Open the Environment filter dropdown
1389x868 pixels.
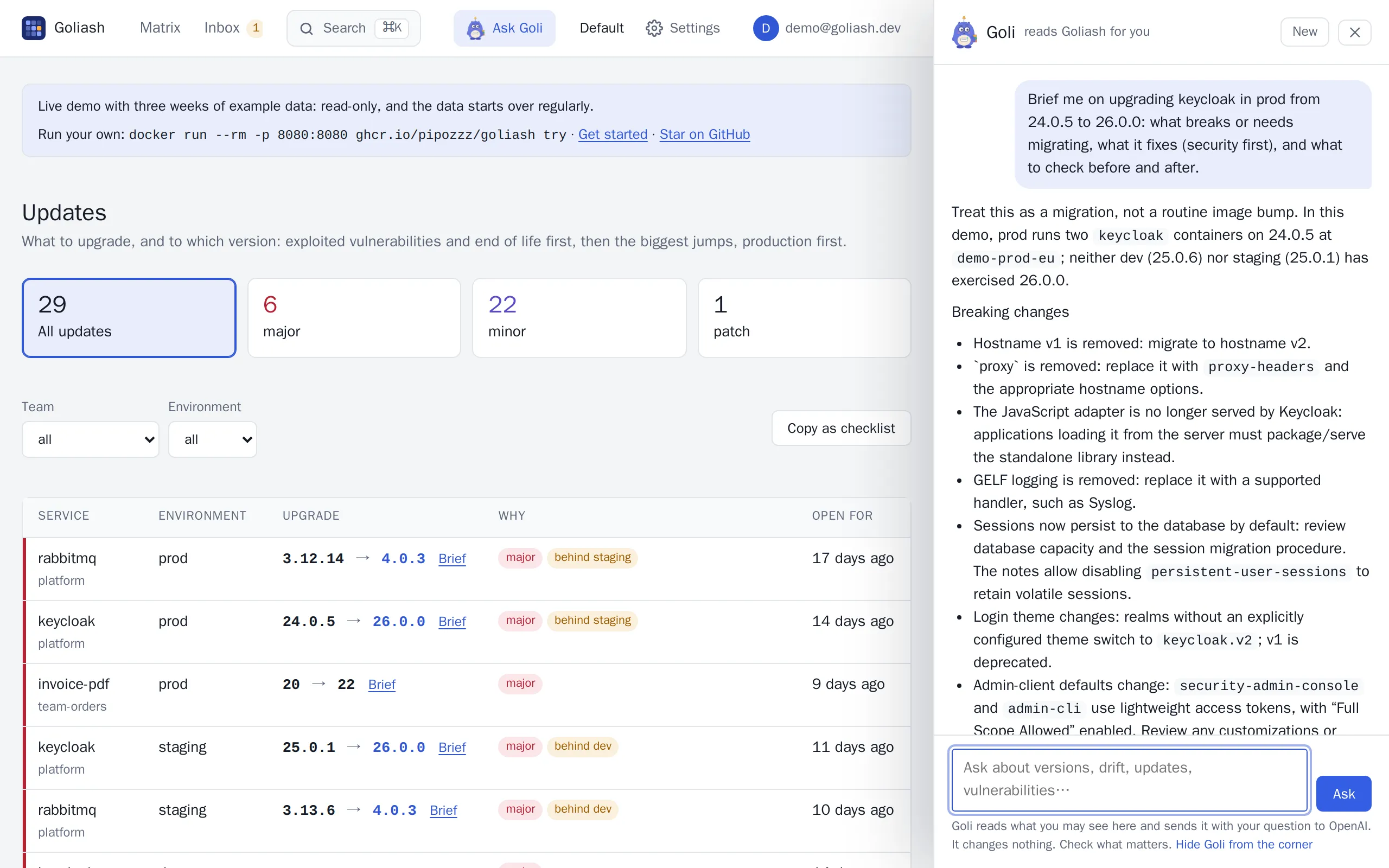[x=212, y=439]
